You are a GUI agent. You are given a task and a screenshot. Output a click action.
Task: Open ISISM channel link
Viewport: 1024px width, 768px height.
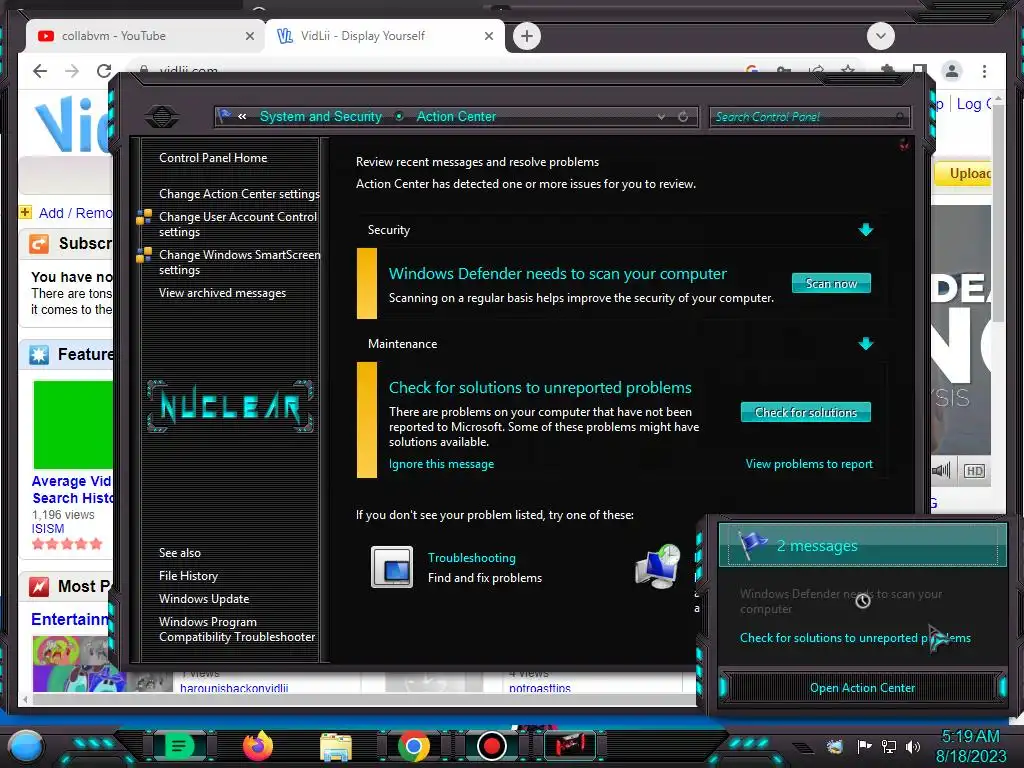pos(48,528)
